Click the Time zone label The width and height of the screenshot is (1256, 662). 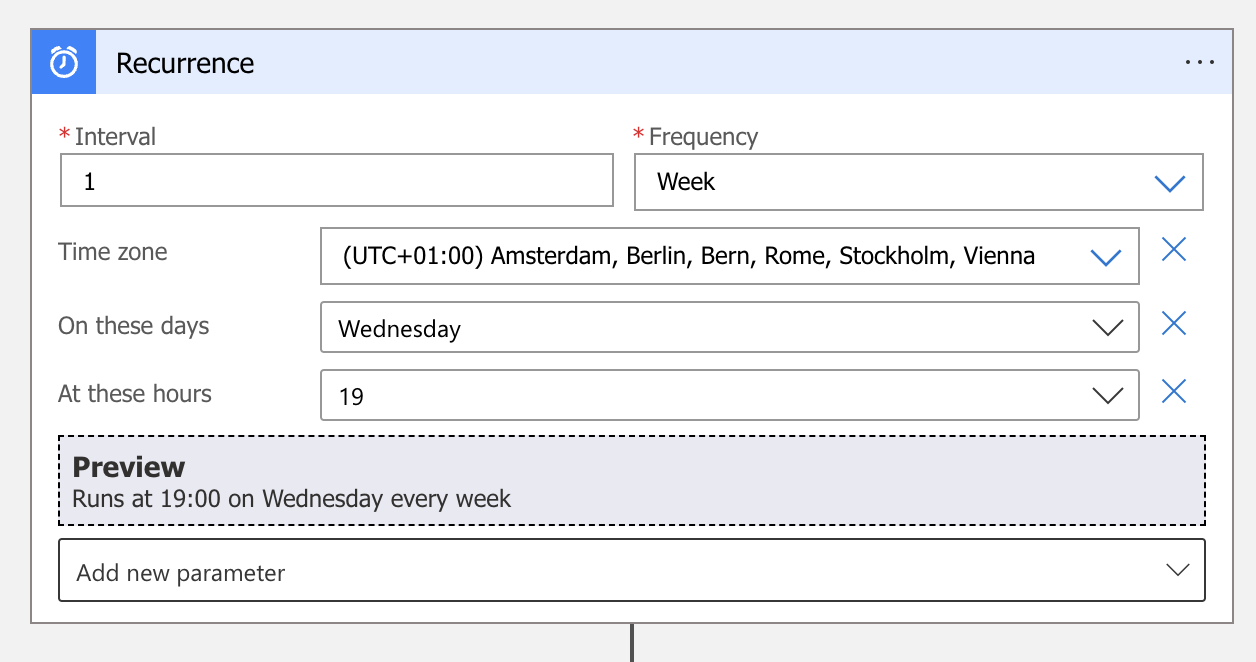113,252
